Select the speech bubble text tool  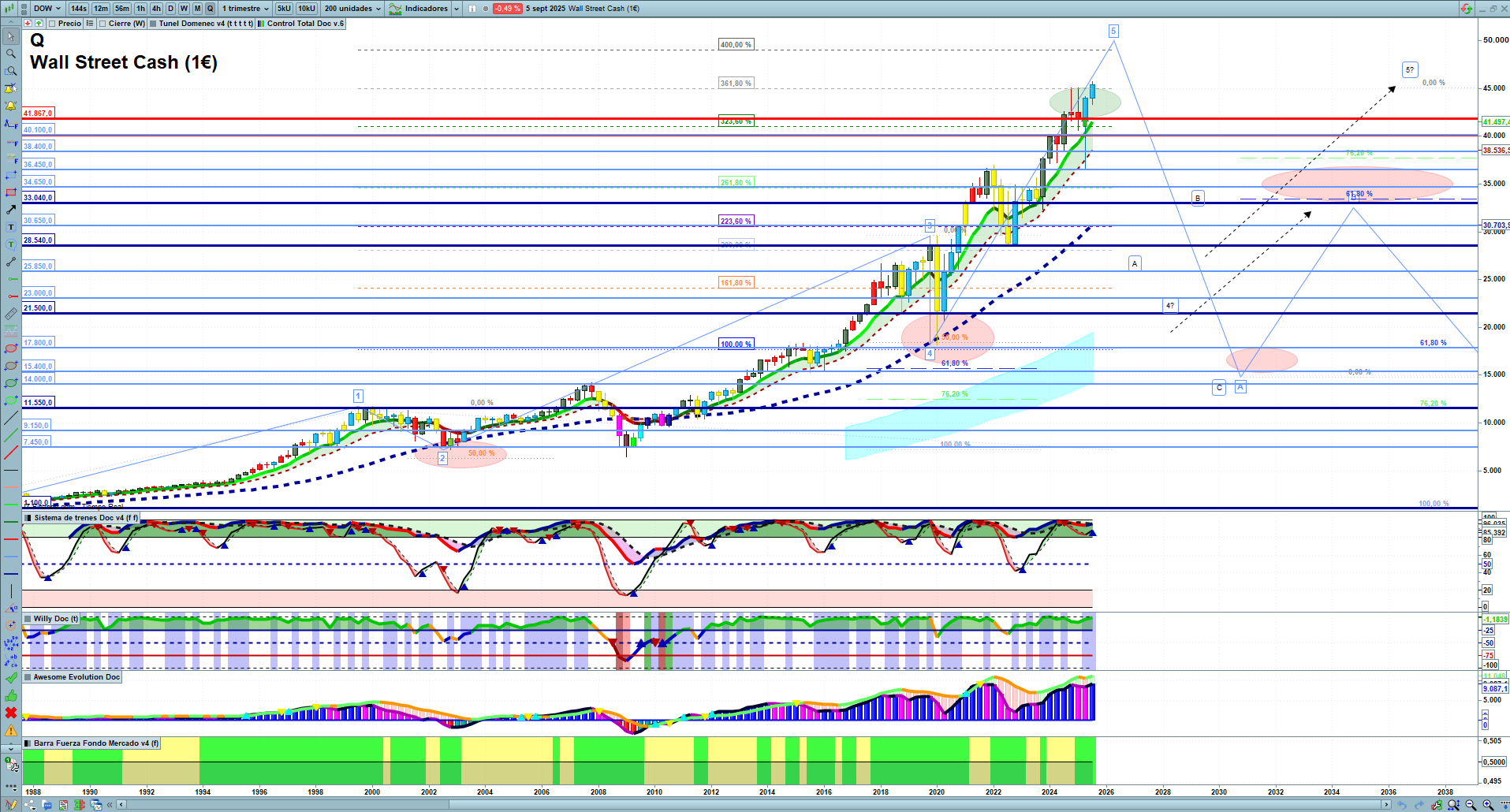(x=10, y=244)
